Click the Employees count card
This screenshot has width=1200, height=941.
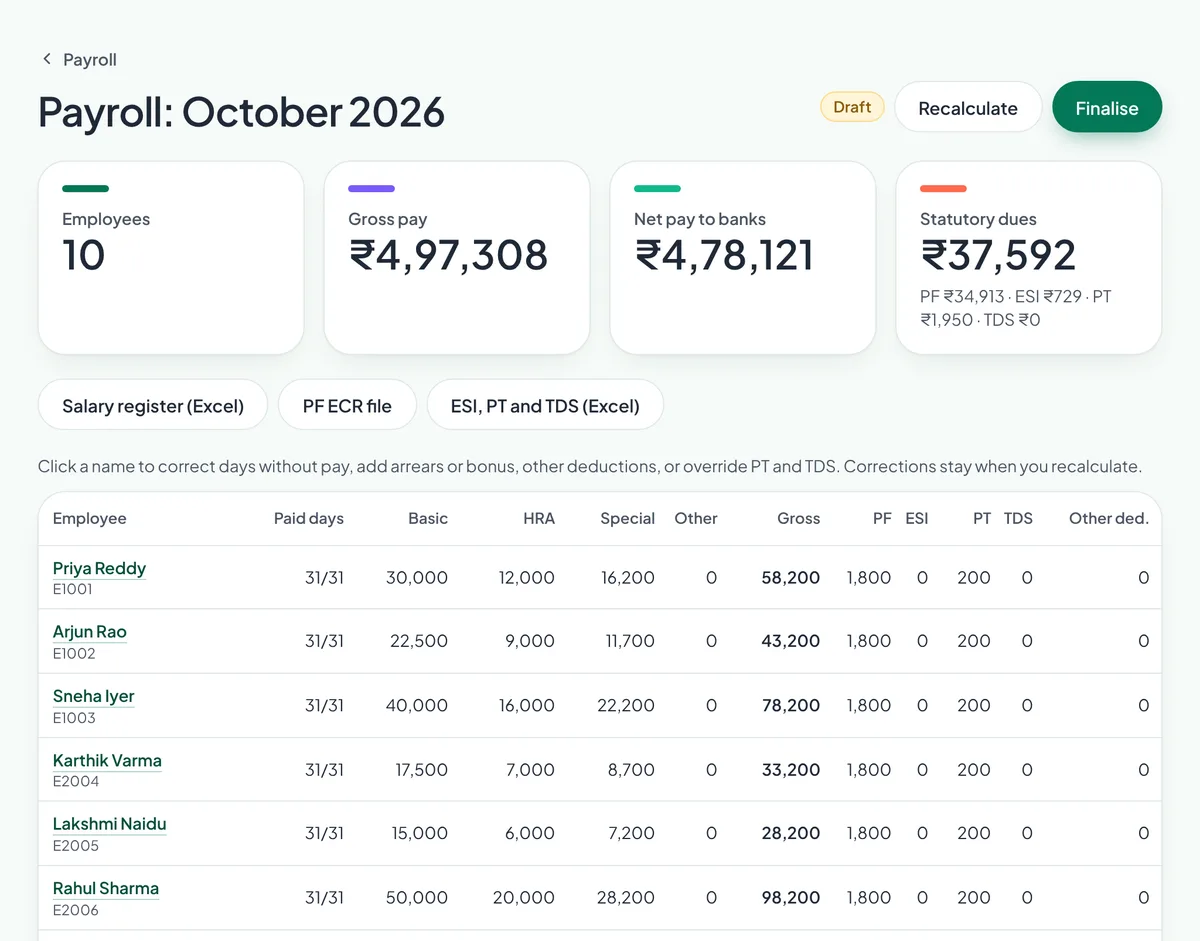171,258
